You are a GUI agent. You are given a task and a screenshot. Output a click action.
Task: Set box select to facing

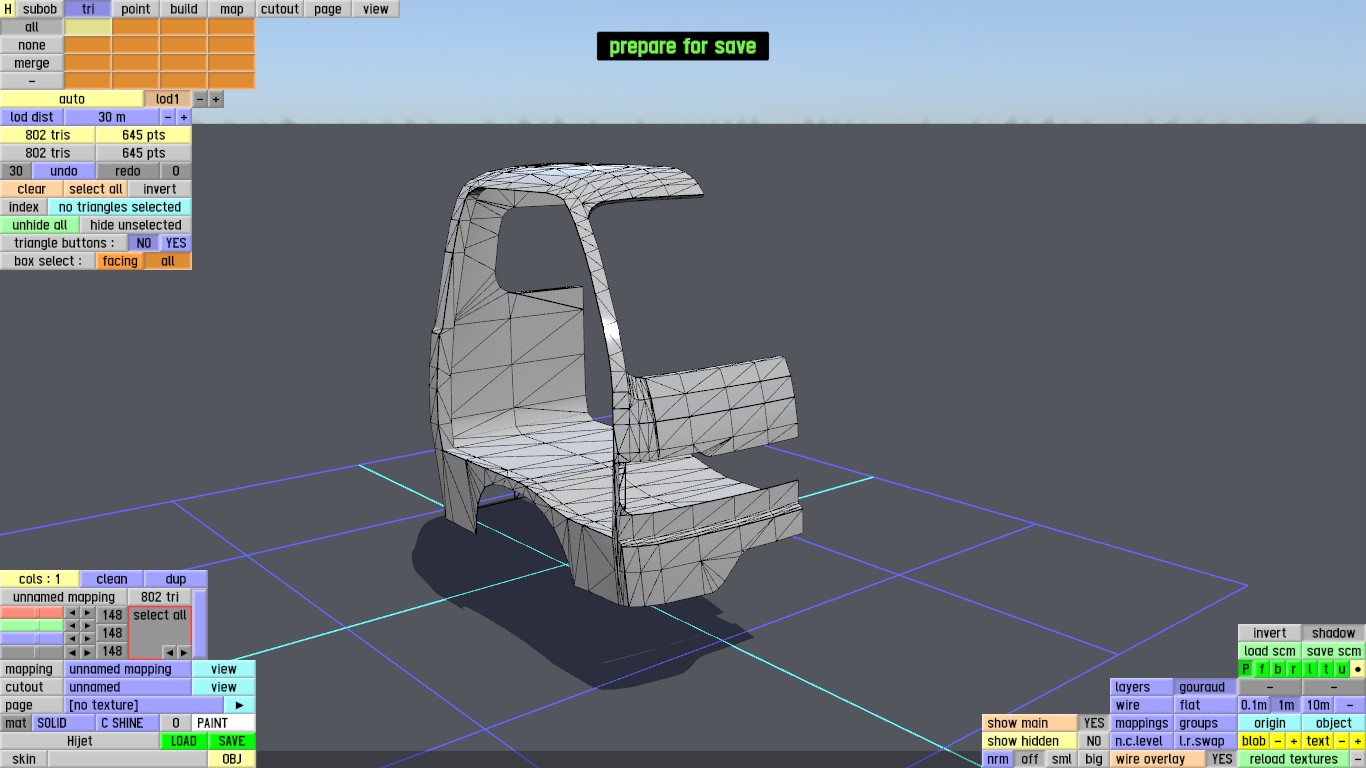[x=120, y=261]
